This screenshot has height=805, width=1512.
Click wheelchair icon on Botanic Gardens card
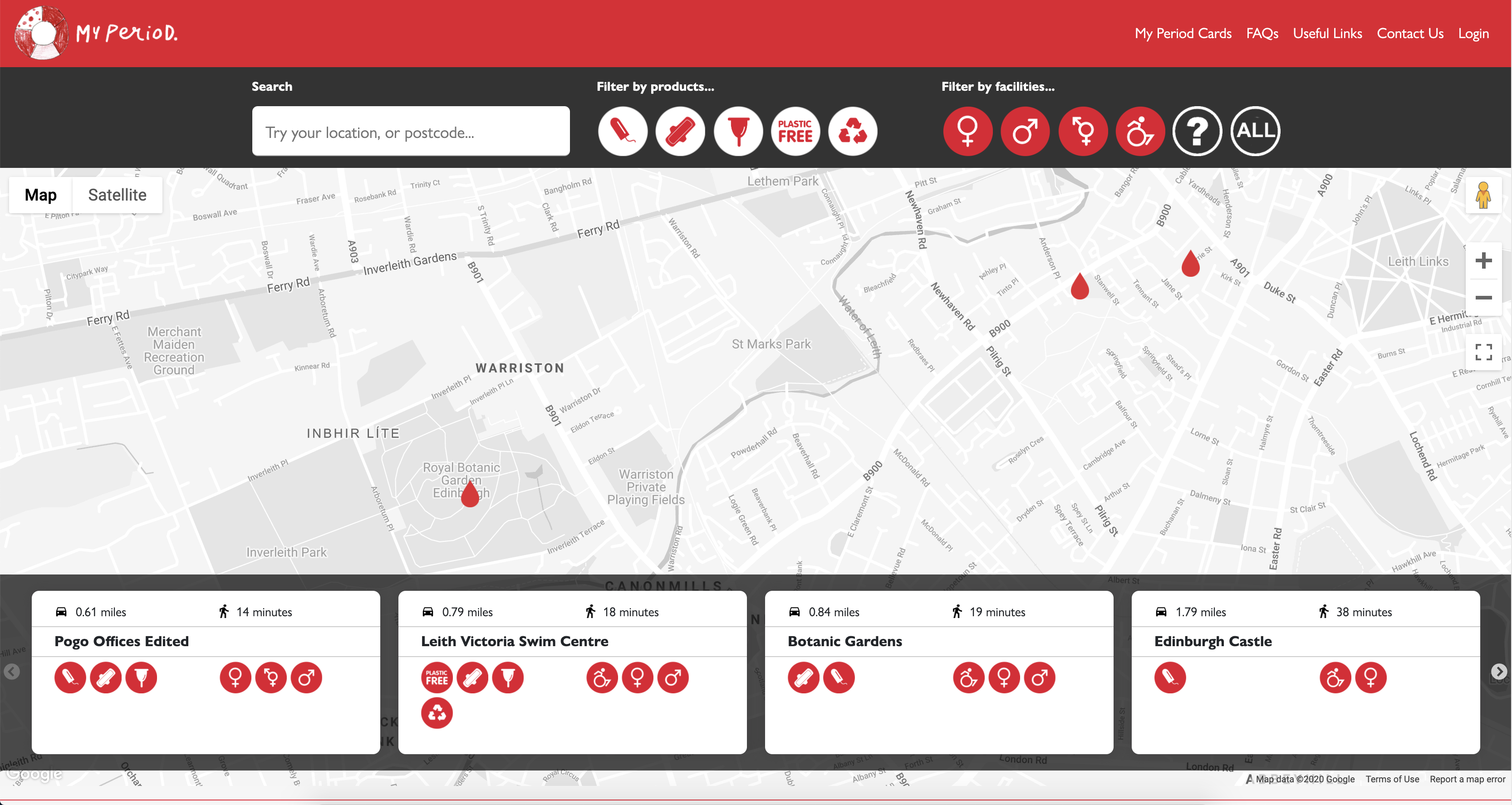[x=968, y=677]
